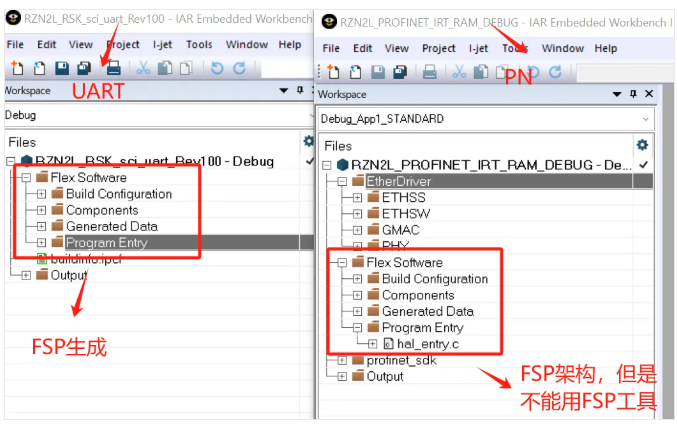Expand Components folder in UART window
This screenshot has width=677, height=429.
pyautogui.click(x=41, y=211)
